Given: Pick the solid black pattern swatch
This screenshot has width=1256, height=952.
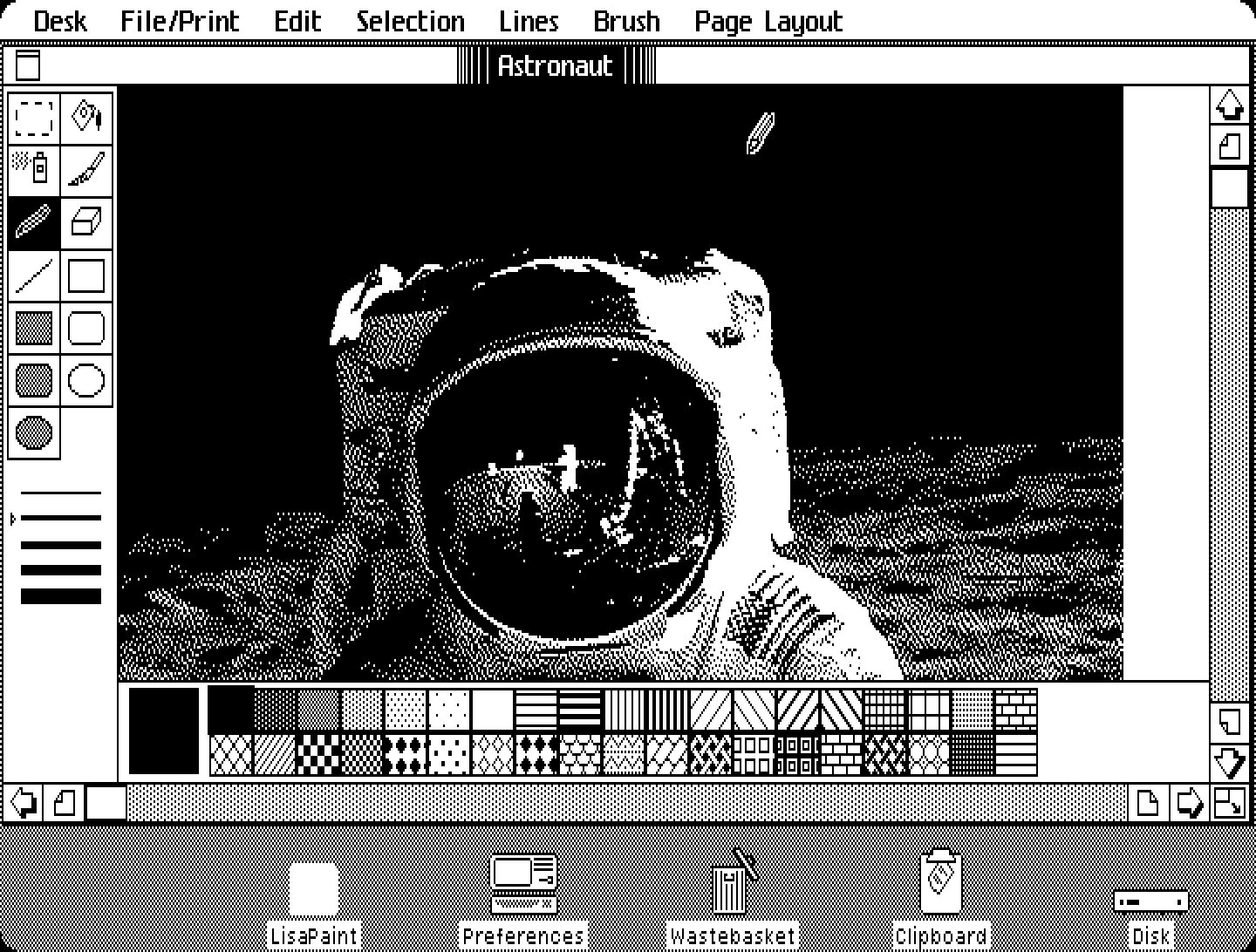Looking at the screenshot, I should (231, 710).
